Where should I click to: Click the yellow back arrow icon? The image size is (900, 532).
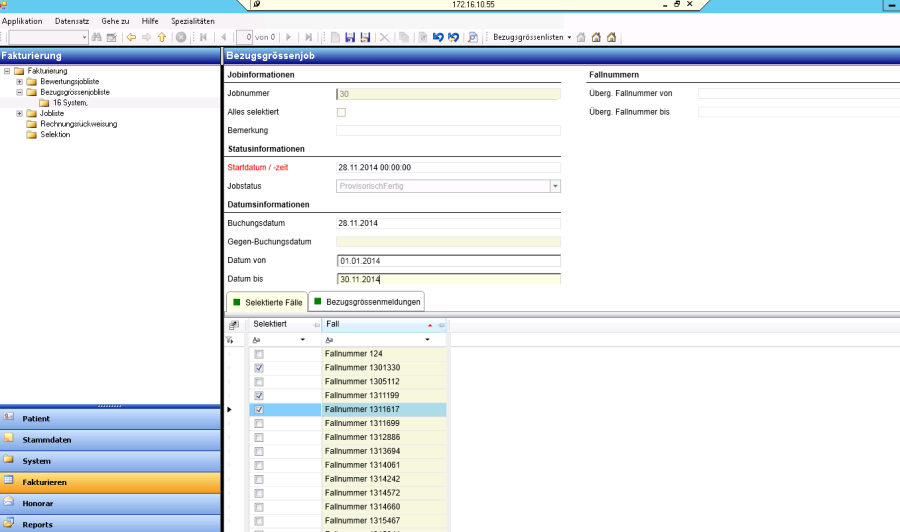pyautogui.click(x=131, y=37)
